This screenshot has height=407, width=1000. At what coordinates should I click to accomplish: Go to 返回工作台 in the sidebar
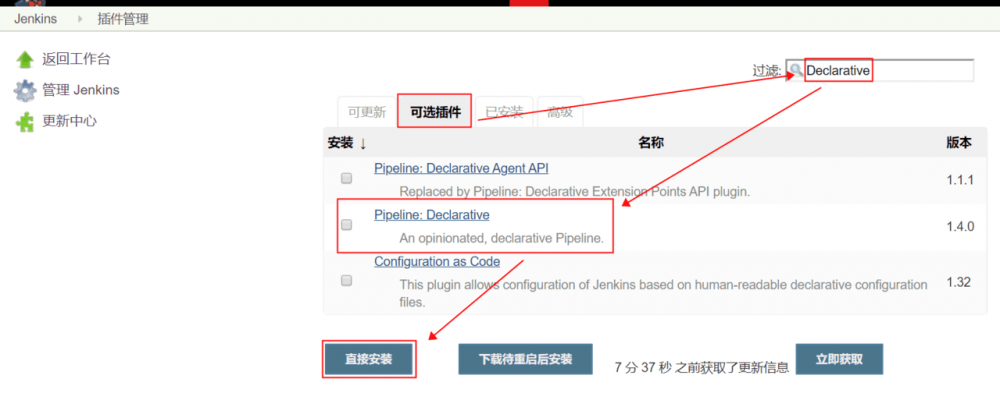[x=76, y=59]
